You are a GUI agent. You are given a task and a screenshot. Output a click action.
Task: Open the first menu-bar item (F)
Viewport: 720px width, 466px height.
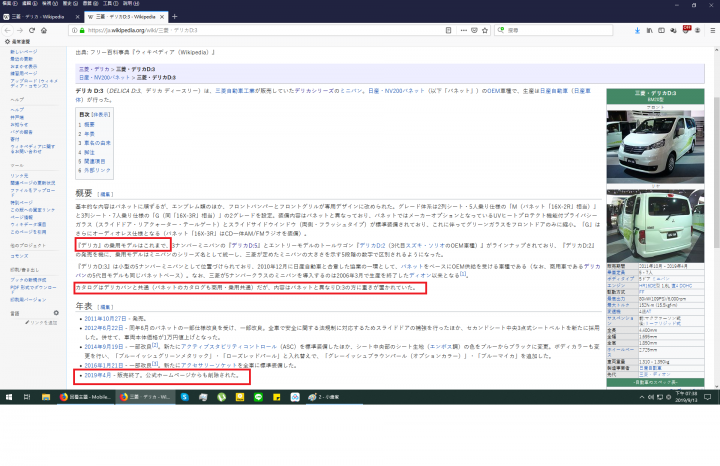tap(10, 3)
